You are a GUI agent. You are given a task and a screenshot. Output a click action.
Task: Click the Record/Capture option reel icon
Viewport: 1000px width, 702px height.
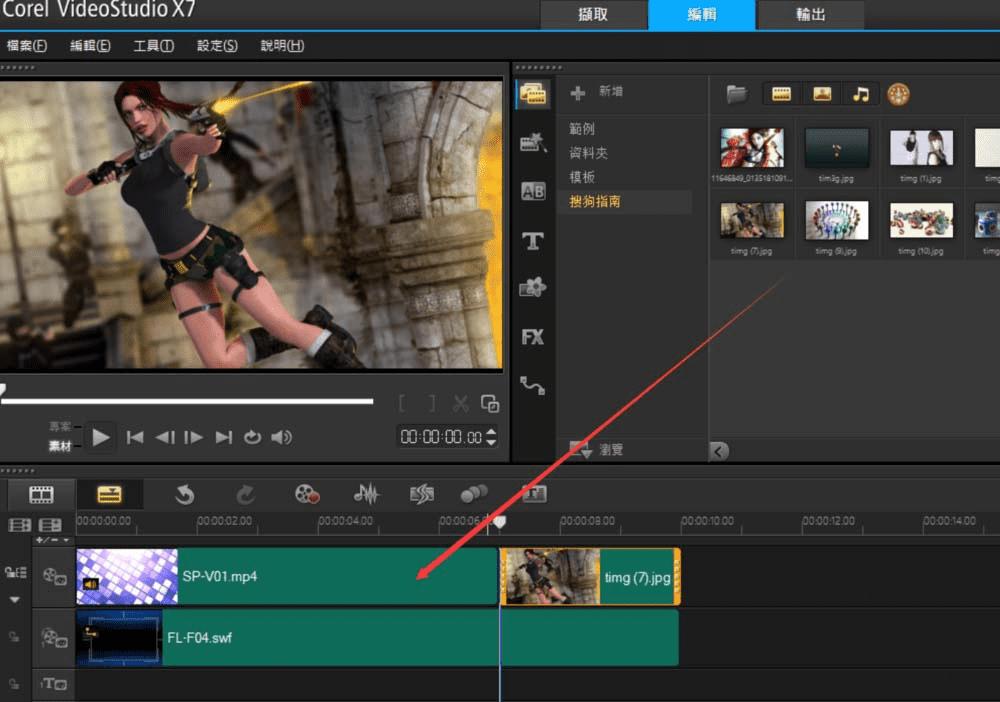point(306,494)
